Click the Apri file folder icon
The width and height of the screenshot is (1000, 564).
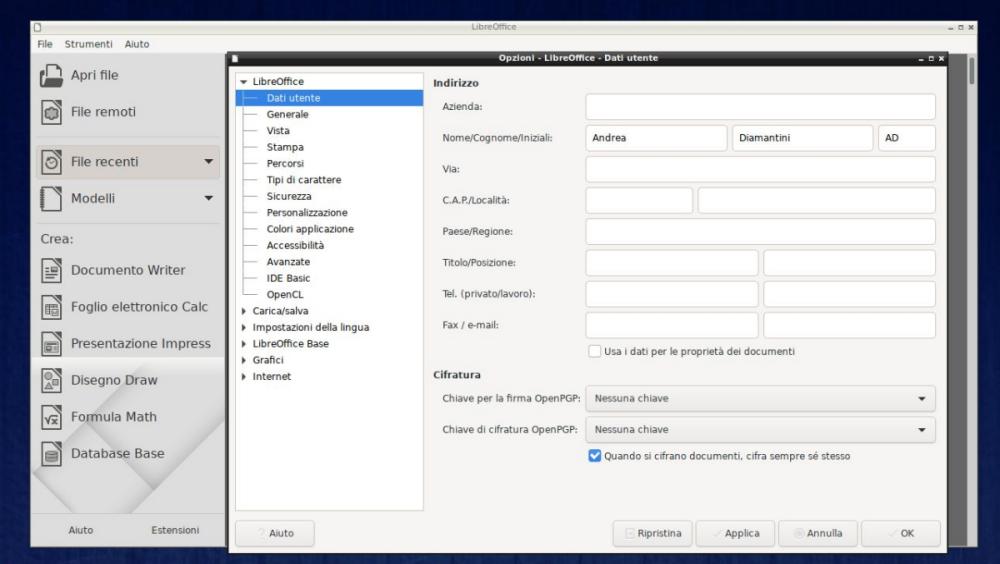51,75
